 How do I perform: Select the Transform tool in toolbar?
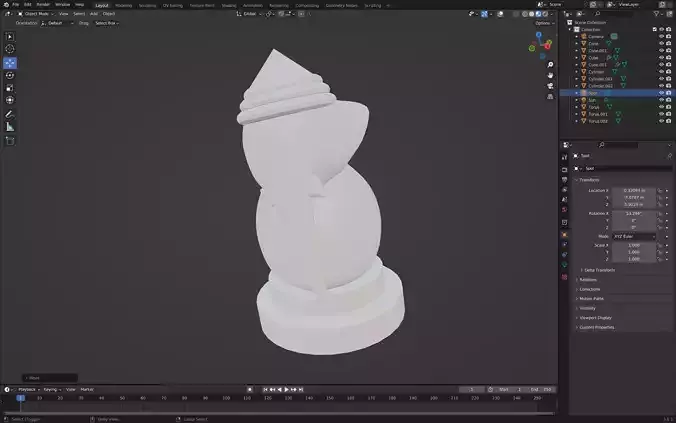(10, 100)
